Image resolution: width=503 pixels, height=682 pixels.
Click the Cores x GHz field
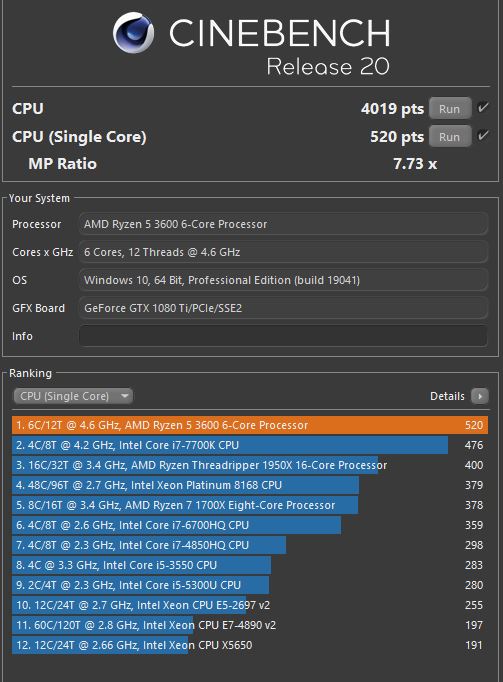coord(283,252)
